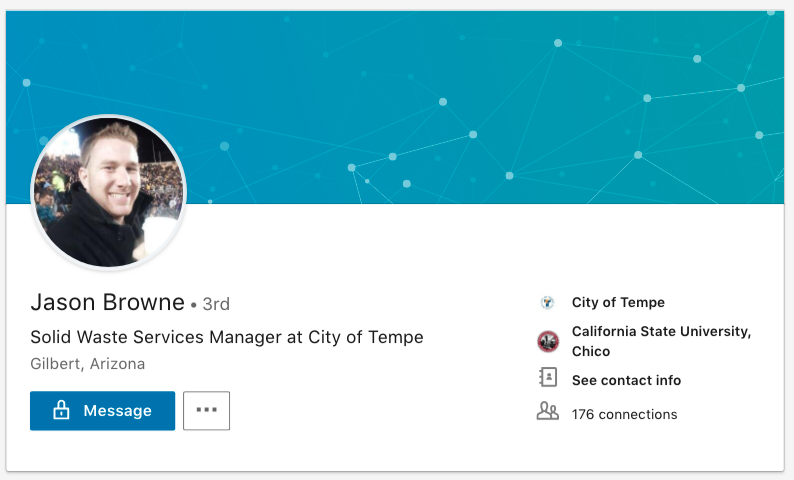This screenshot has height=480, width=794.
Task: Open the three-dots More actions menu
Action: click(207, 411)
